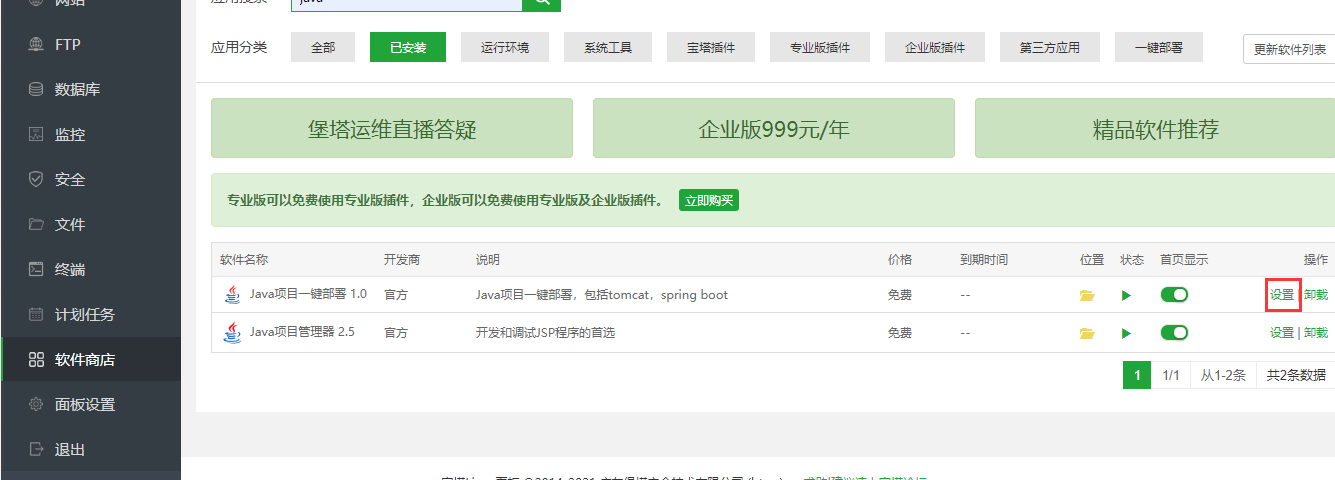Open 设置 for Java项目一键部署 1.0
The width and height of the screenshot is (1335, 480).
point(1282,295)
